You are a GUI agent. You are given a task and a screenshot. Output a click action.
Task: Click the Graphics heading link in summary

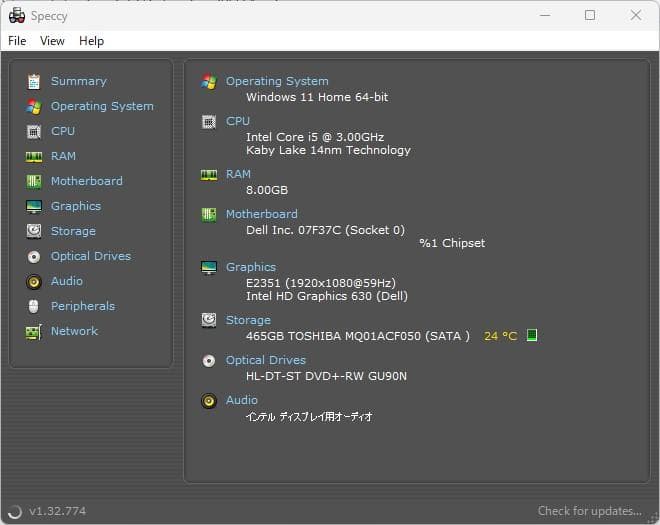pyautogui.click(x=251, y=267)
